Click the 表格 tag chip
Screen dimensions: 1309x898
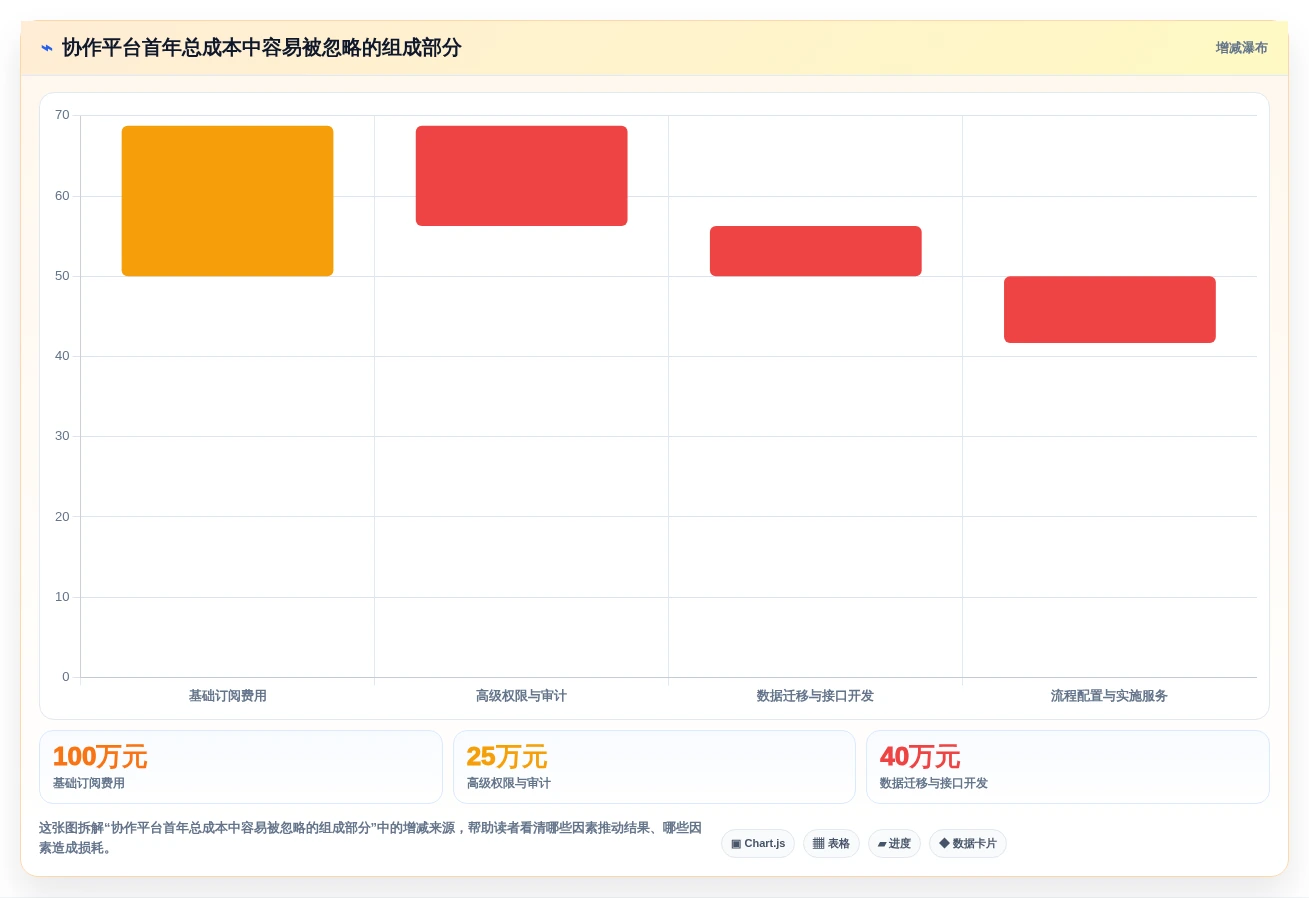[x=831, y=843]
